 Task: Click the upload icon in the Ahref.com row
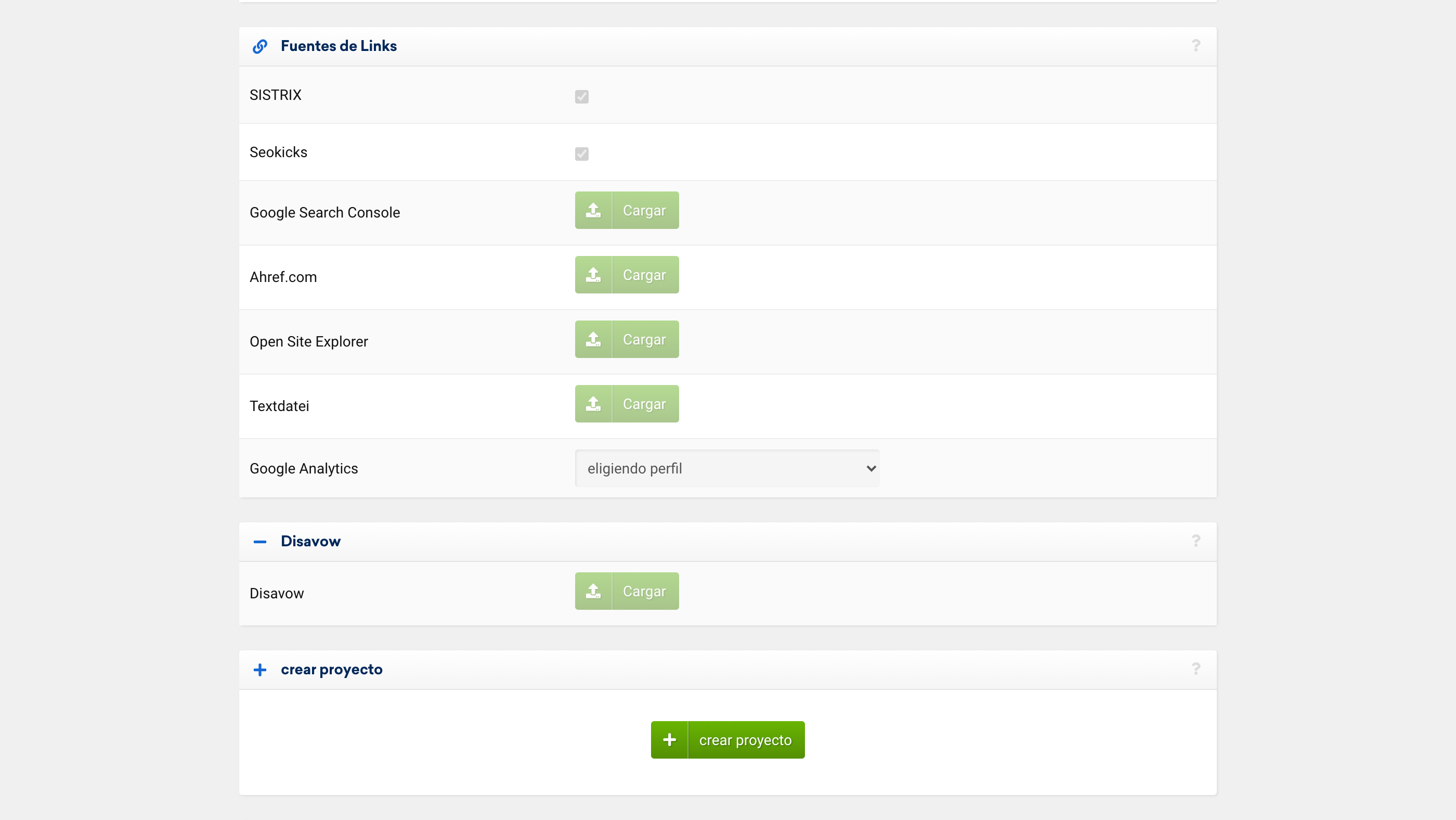coord(593,275)
